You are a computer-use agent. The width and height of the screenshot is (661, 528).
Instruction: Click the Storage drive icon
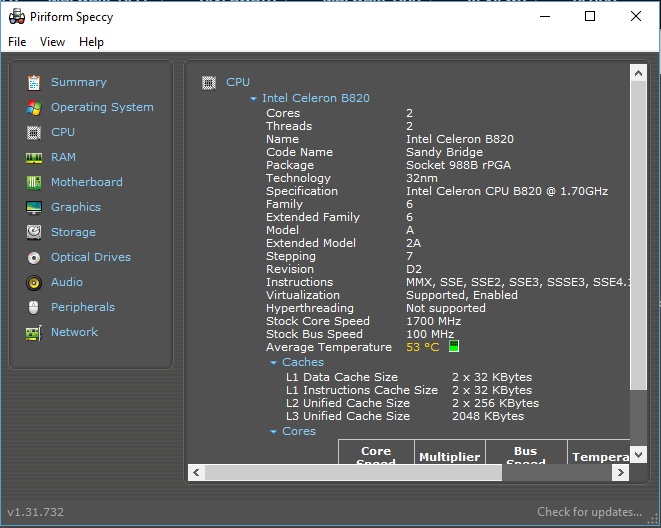click(34, 233)
